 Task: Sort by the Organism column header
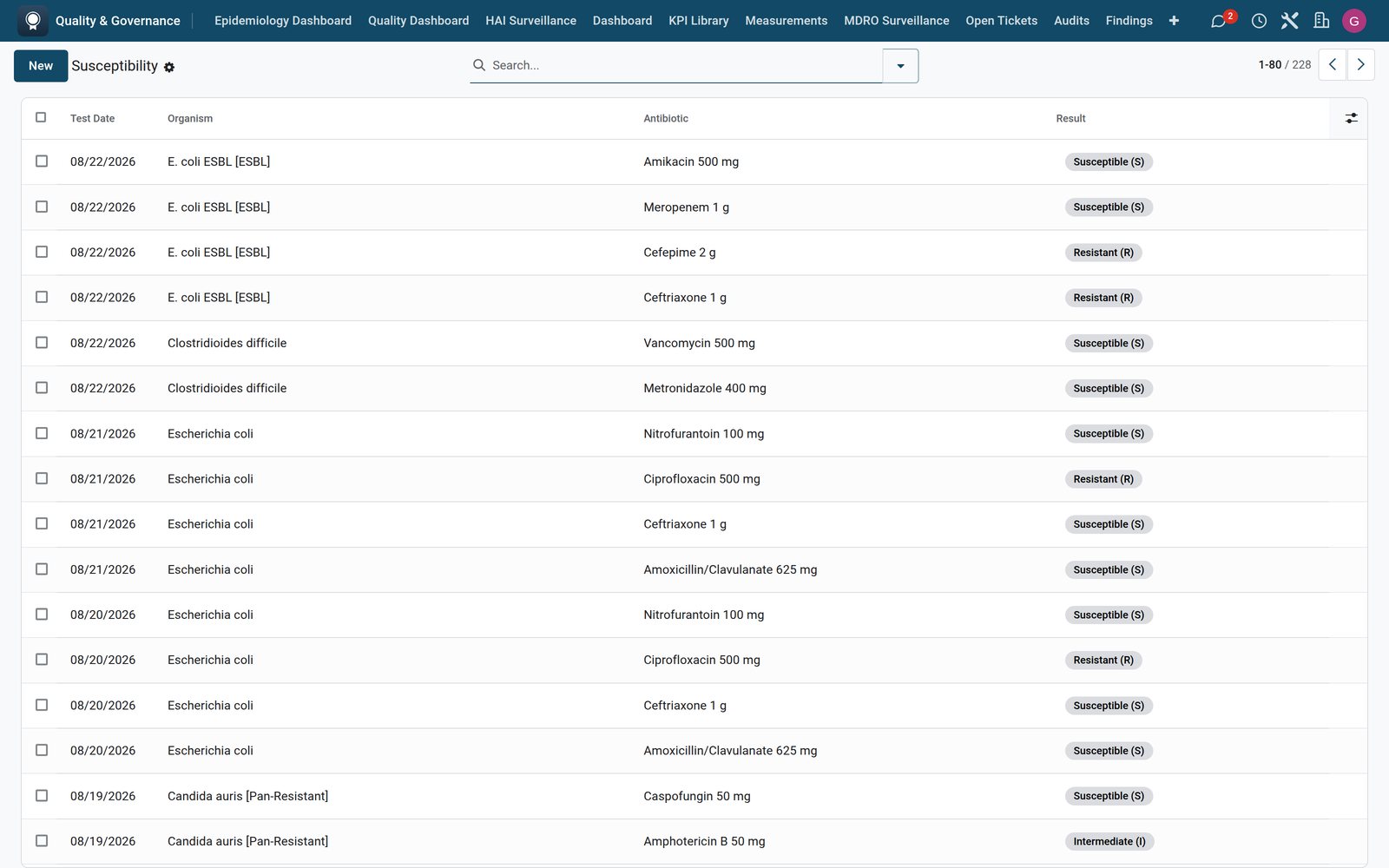pos(190,119)
